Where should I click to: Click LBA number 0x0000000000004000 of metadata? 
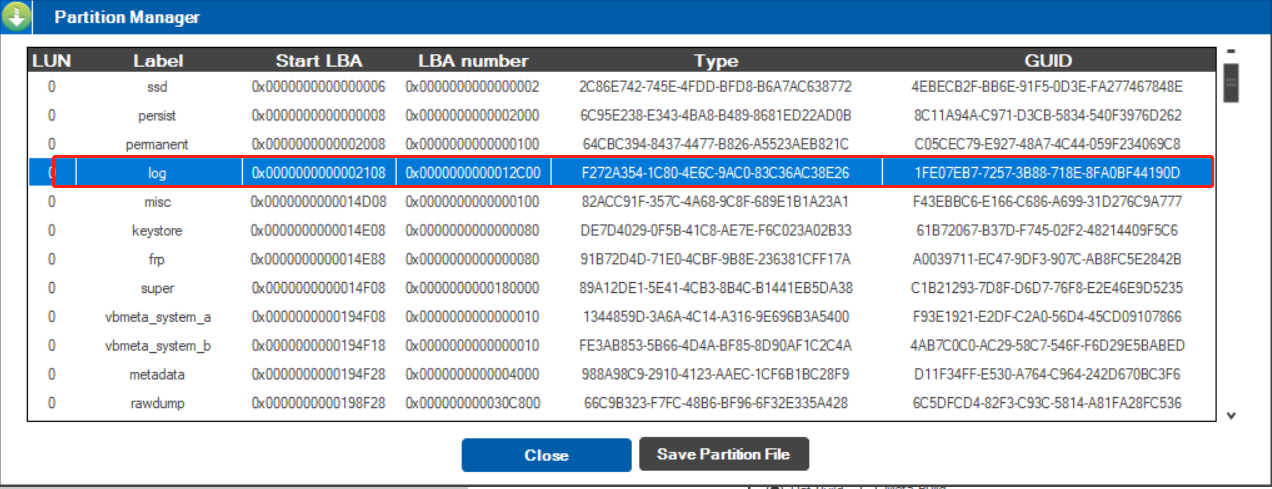(473, 375)
